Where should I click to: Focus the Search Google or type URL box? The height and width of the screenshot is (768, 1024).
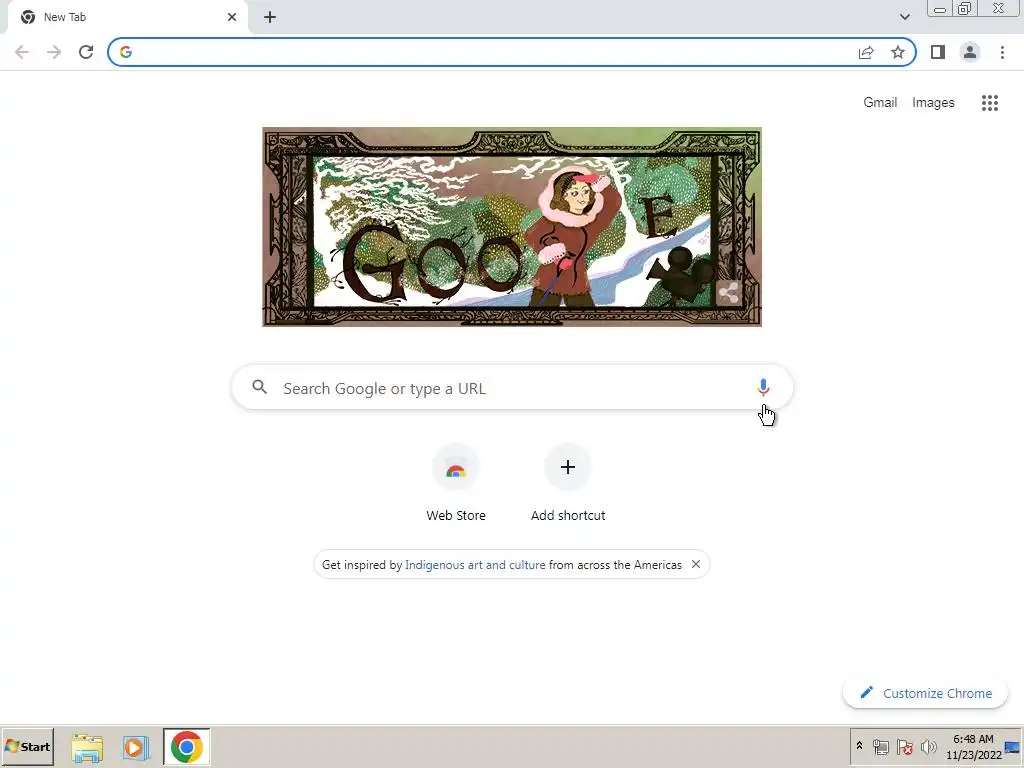(512, 388)
